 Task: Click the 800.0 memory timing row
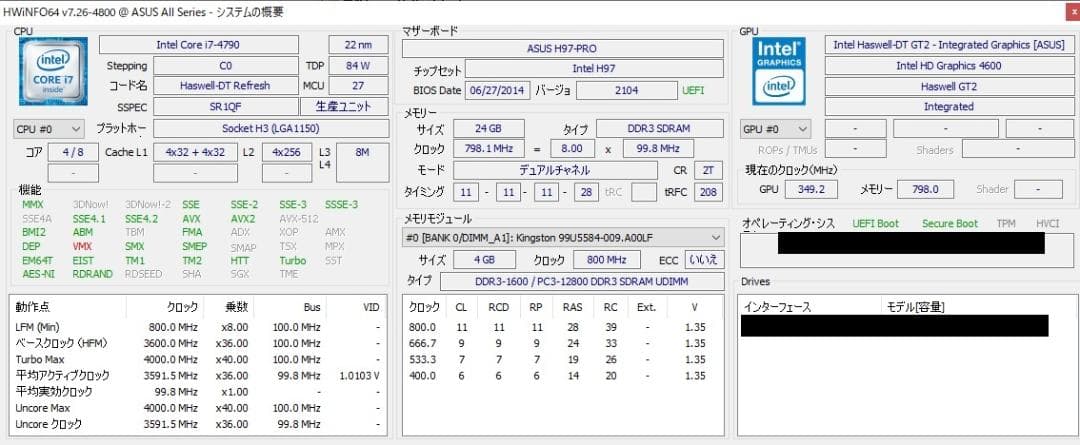coord(563,327)
